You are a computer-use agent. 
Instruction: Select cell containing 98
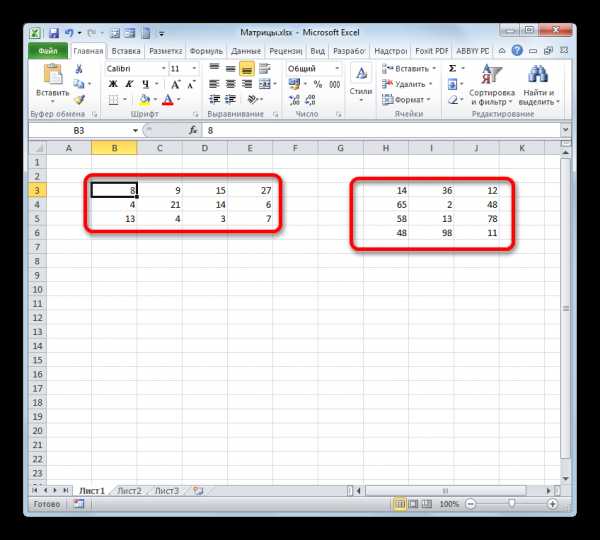coord(431,233)
